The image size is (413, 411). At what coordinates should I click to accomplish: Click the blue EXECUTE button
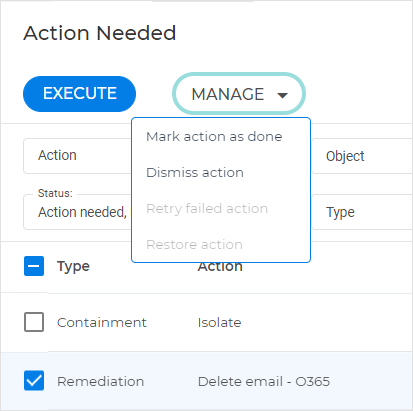[79, 94]
